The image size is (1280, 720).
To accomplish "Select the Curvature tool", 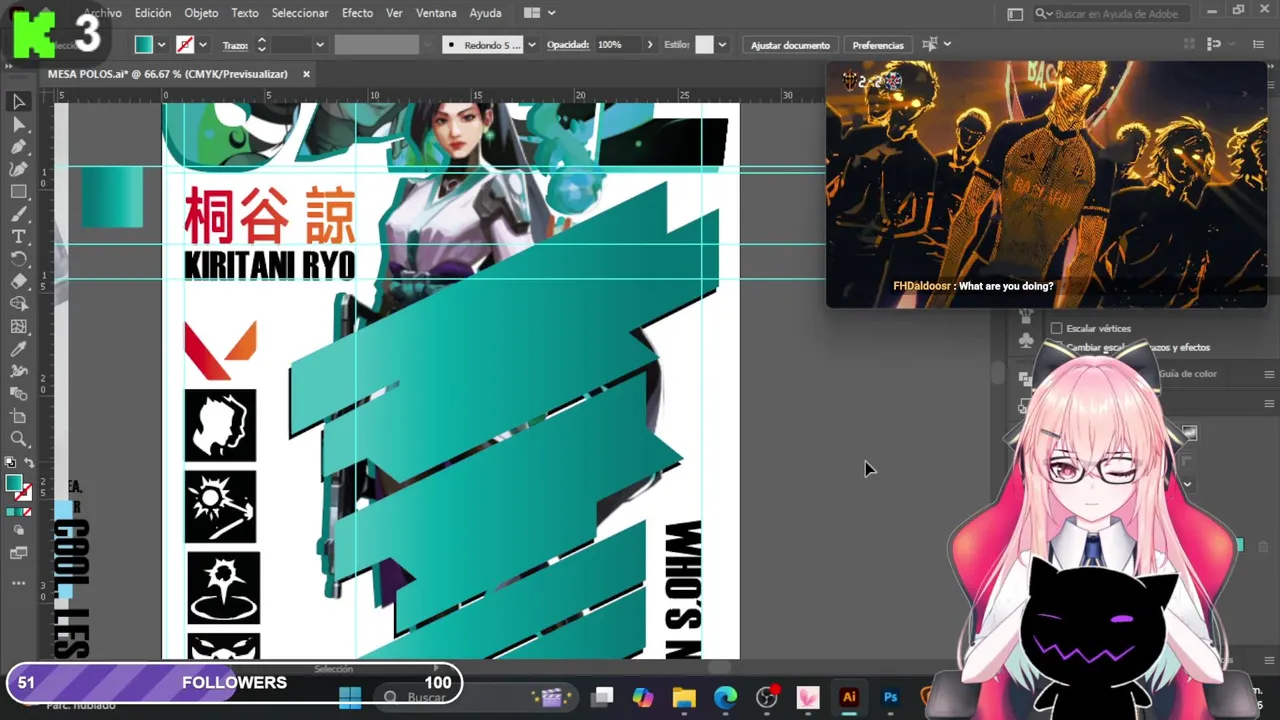I will [x=18, y=169].
